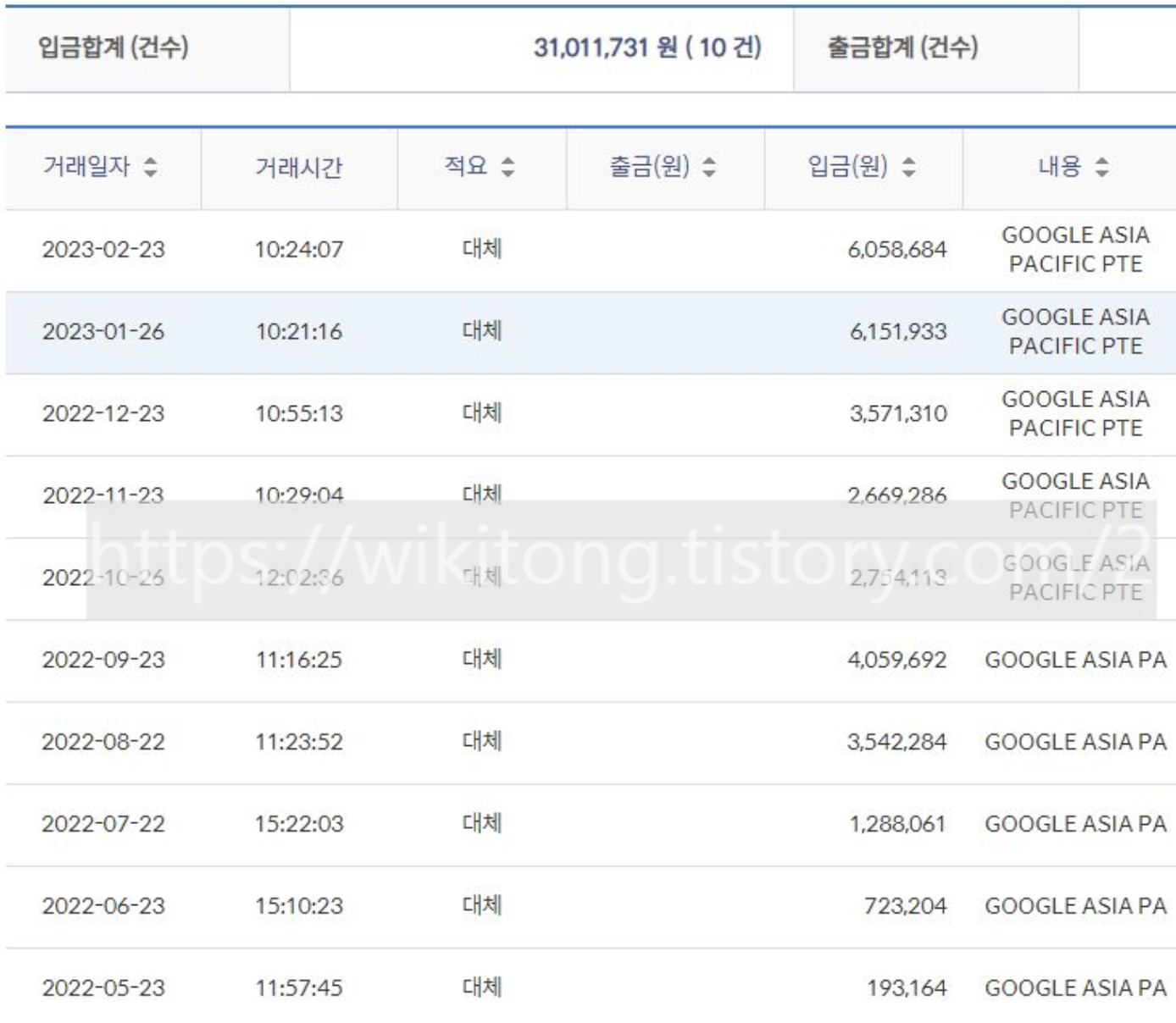Click transaction time 15:22:03
This screenshot has height=1023, width=1176.
[299, 825]
